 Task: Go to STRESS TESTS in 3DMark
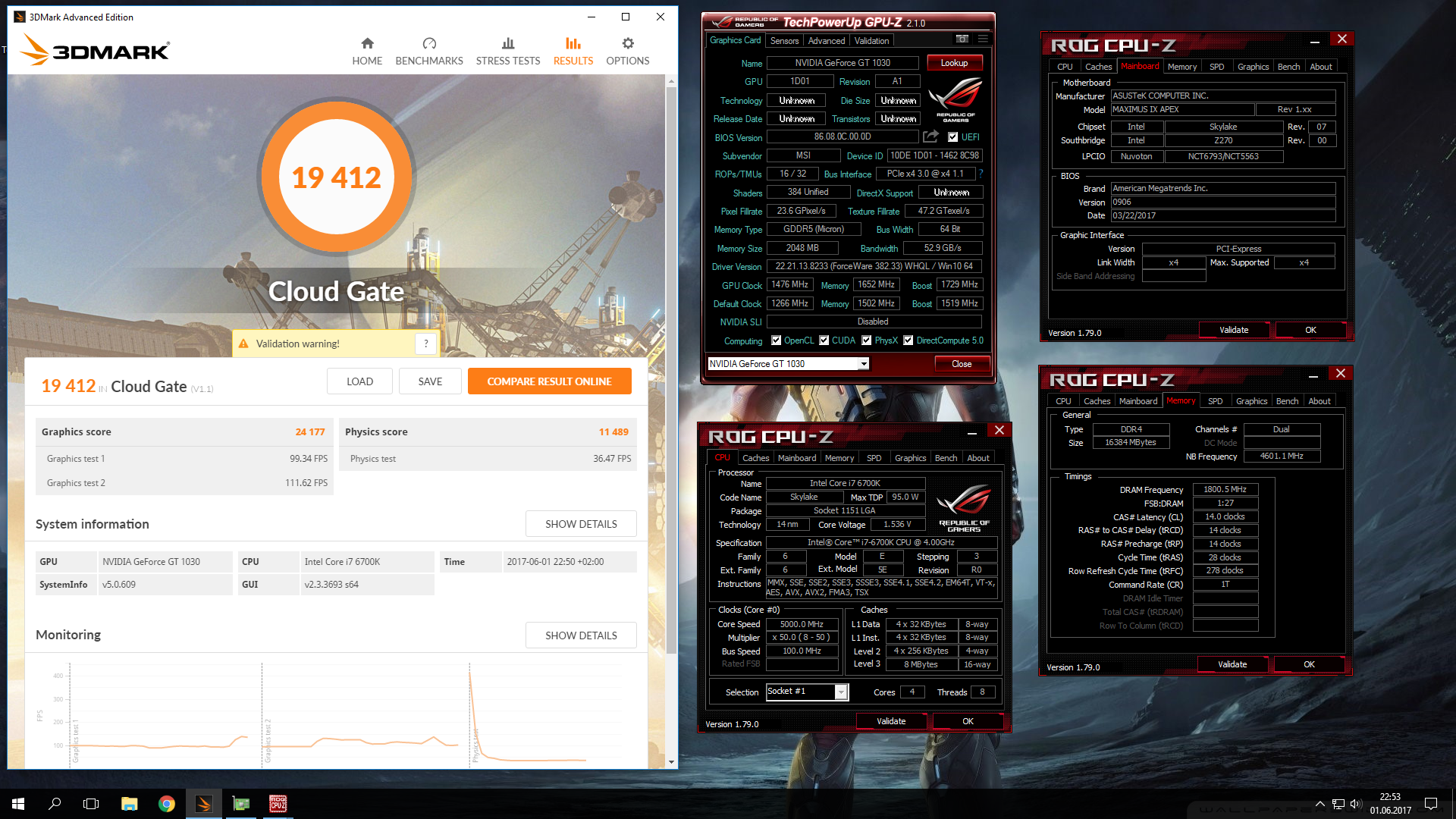pyautogui.click(x=508, y=52)
